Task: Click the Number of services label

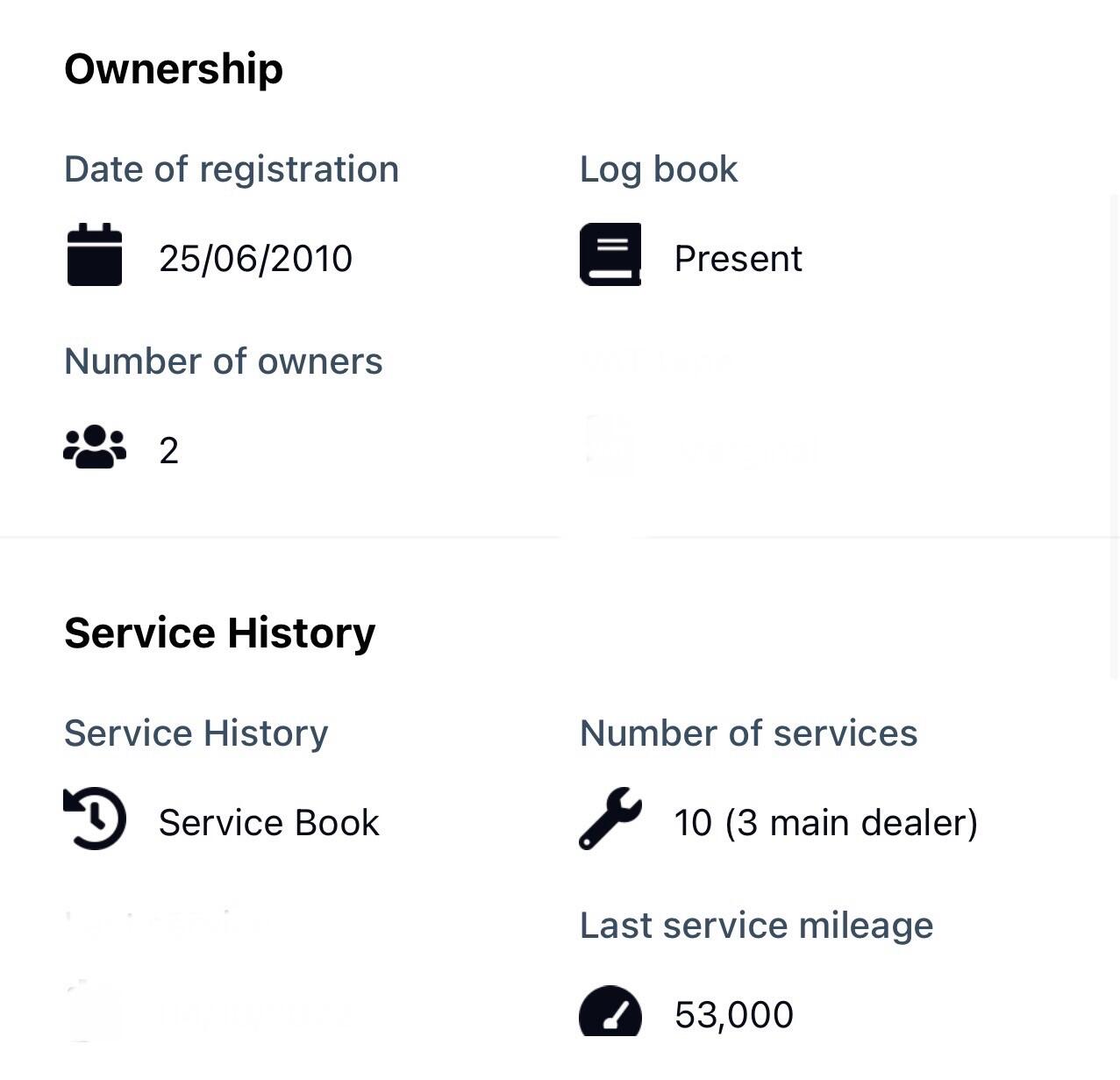Action: point(748,733)
